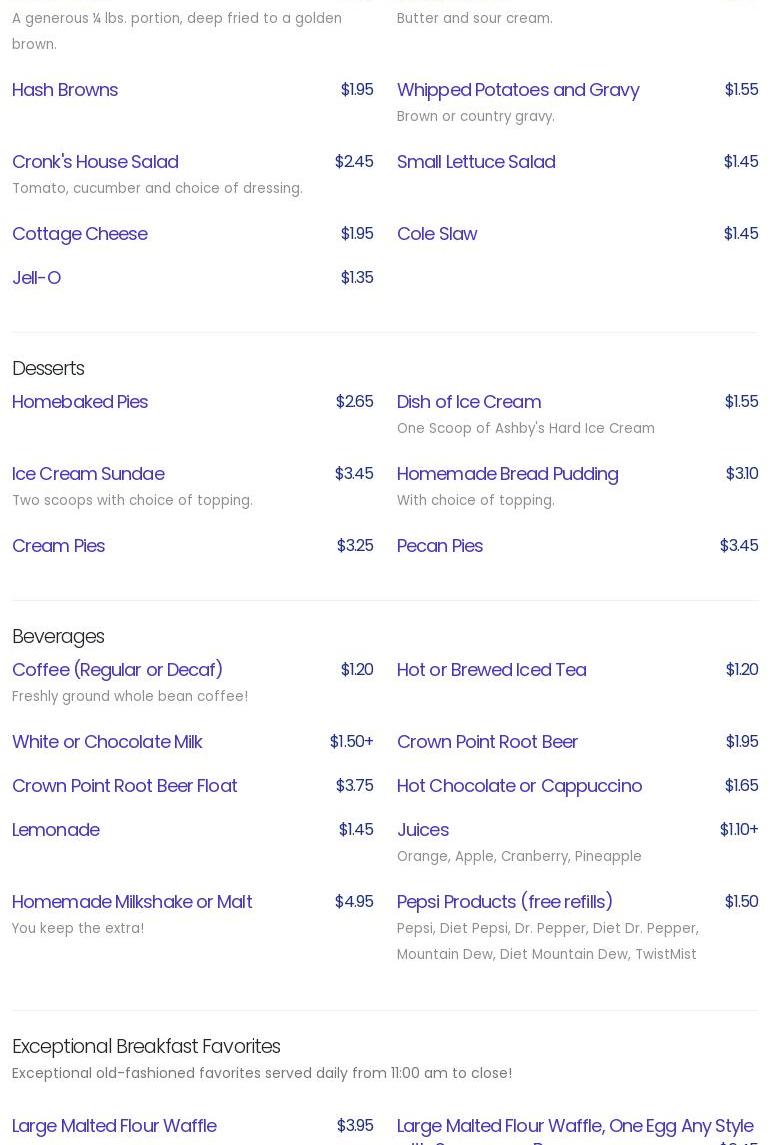Choose the Cottage Cheese side
Screen dimensions: 770x1145
pyautogui.click(x=80, y=234)
